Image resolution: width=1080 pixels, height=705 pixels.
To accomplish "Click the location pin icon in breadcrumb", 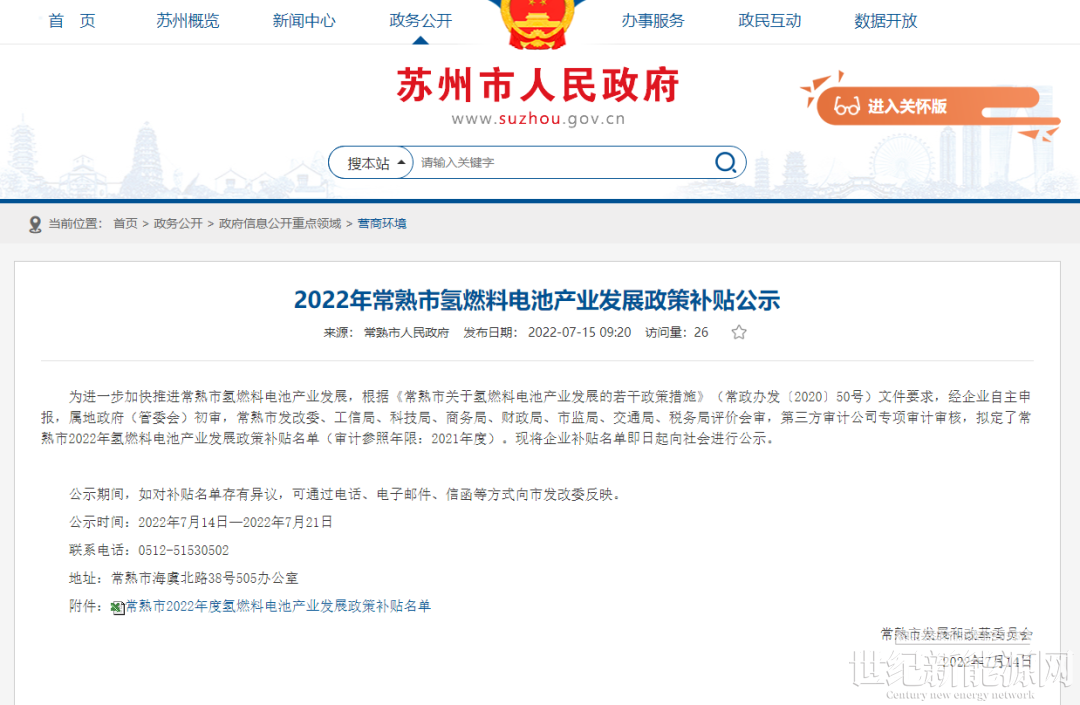I will coord(36,224).
